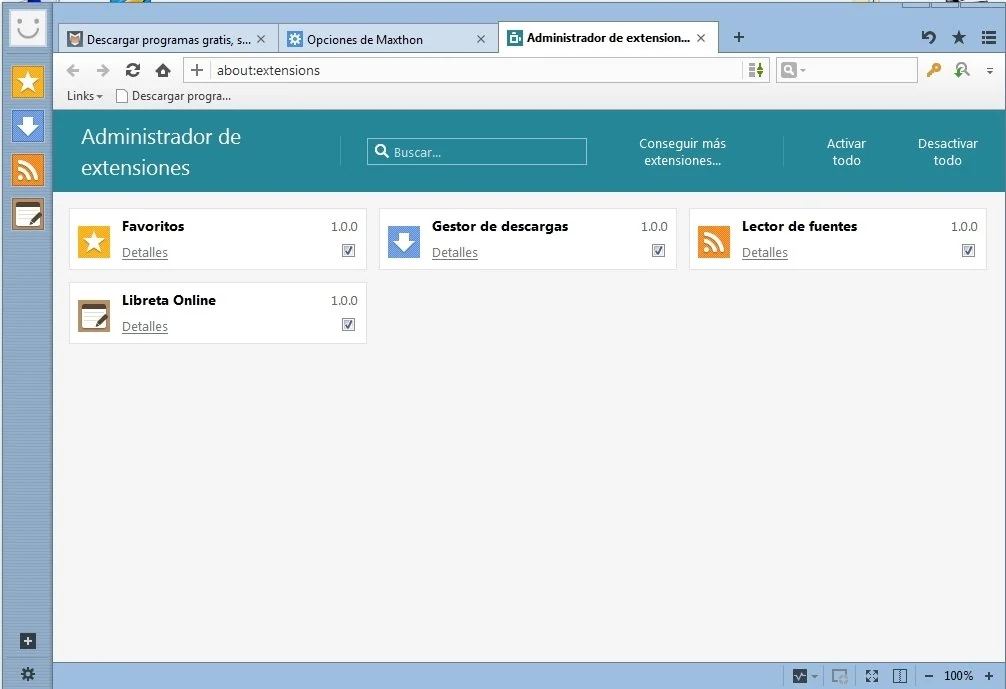The height and width of the screenshot is (689, 1006).
Task: Open Detalles link for Favoritos
Action: click(x=145, y=253)
